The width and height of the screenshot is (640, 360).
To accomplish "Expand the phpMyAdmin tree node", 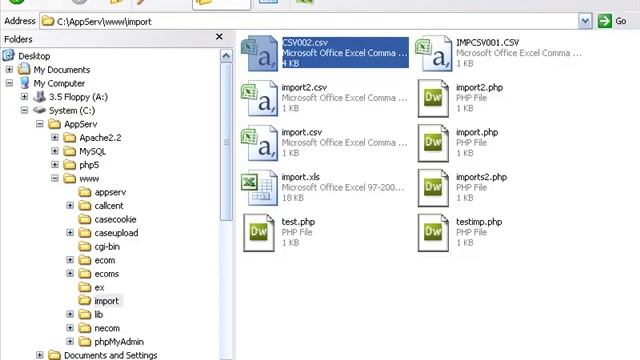I will [x=70, y=341].
